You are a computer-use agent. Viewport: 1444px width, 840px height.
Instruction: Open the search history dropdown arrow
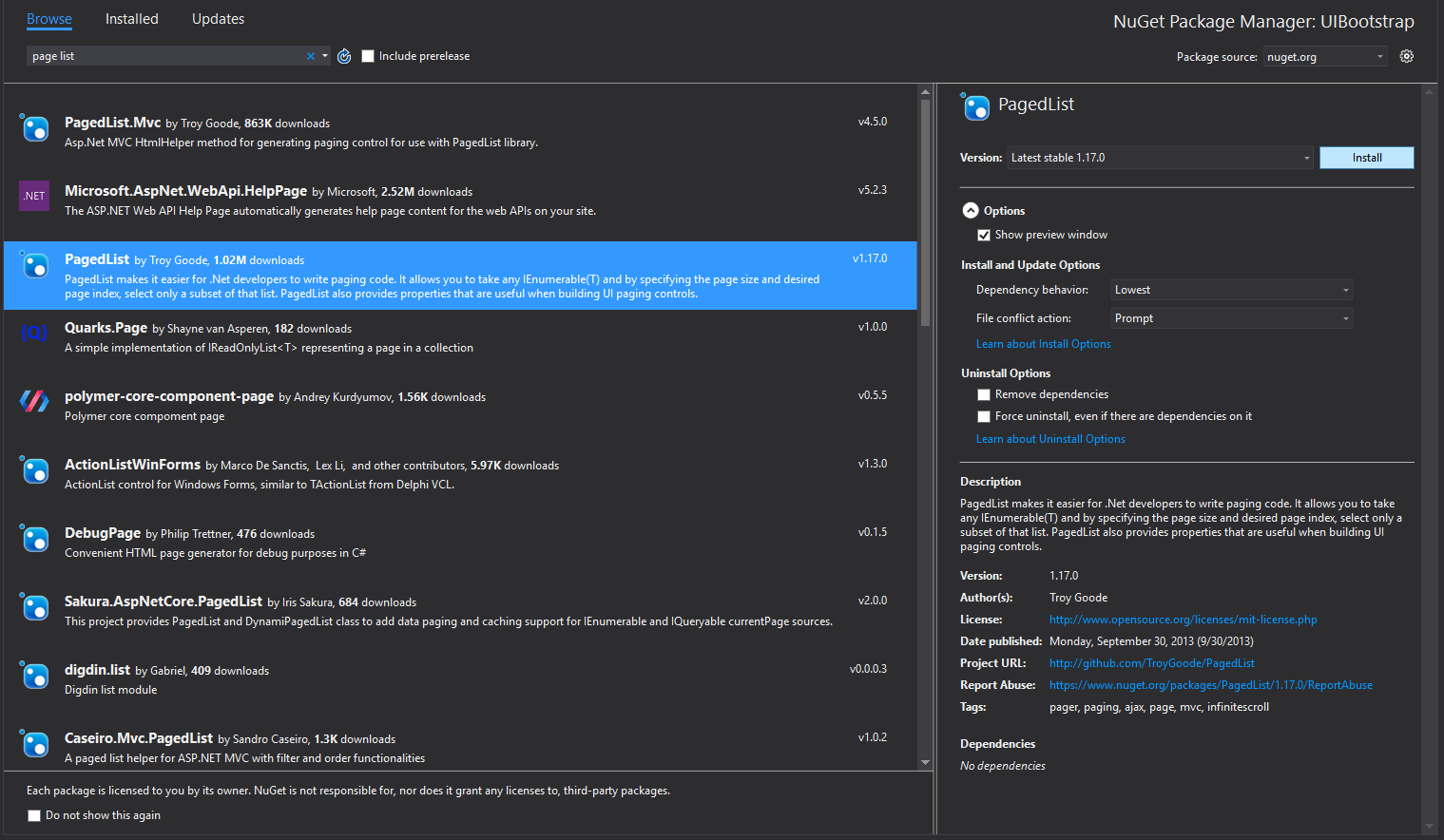[325, 56]
